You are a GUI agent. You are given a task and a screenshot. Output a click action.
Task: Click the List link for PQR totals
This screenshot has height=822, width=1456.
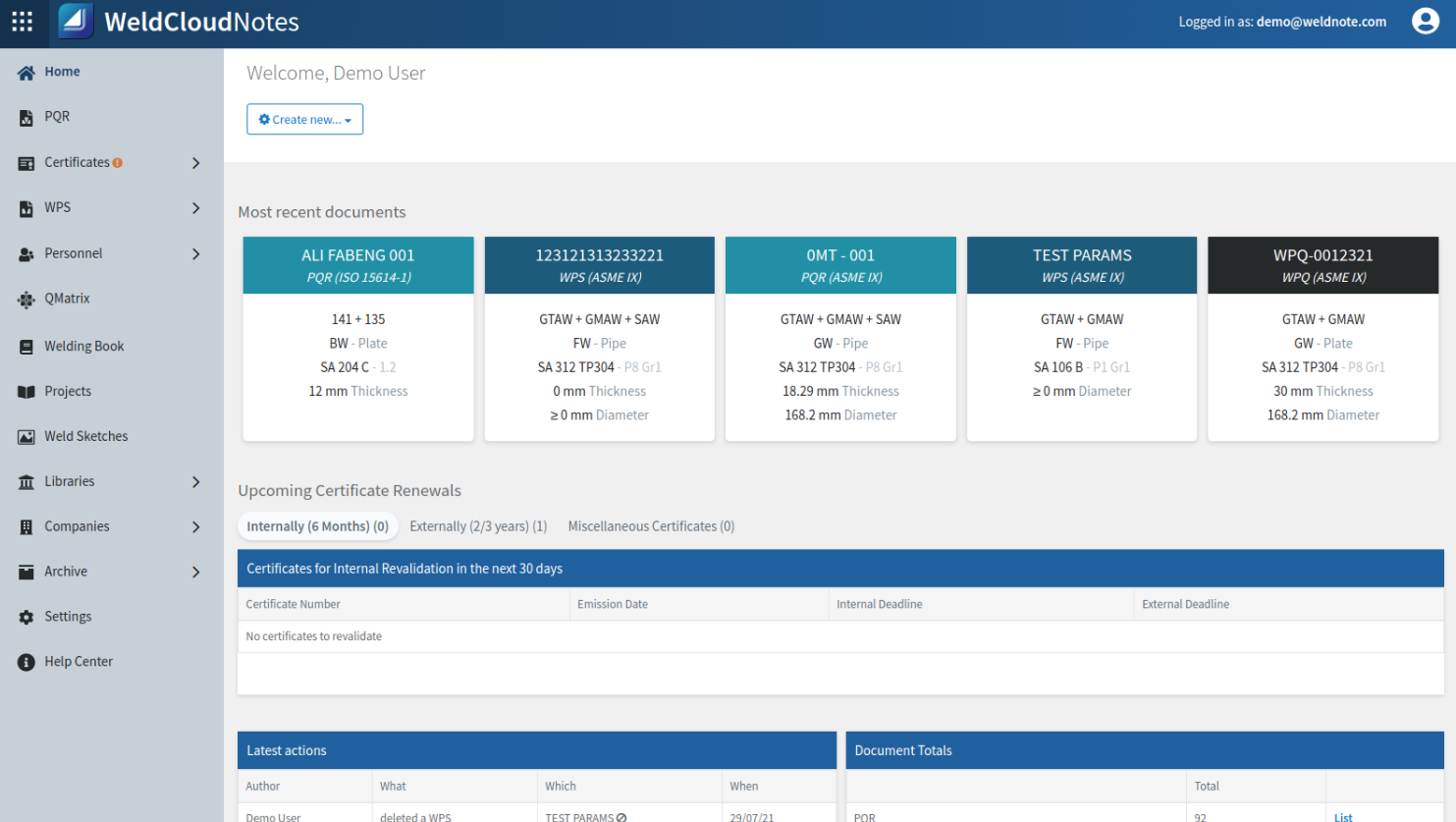pyautogui.click(x=1342, y=816)
